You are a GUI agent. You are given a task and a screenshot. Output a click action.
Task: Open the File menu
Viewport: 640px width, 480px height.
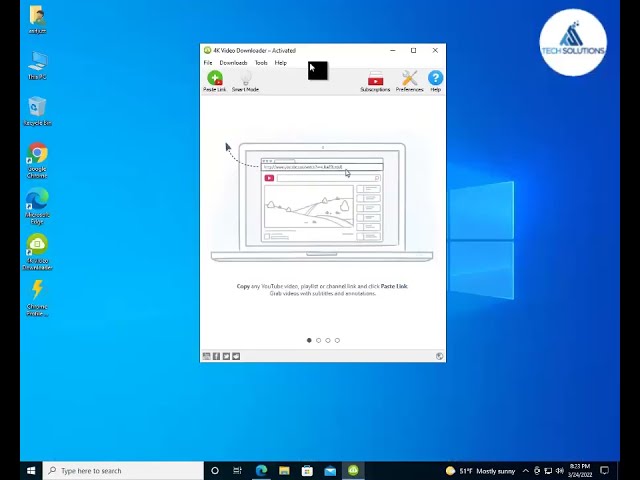click(208, 63)
